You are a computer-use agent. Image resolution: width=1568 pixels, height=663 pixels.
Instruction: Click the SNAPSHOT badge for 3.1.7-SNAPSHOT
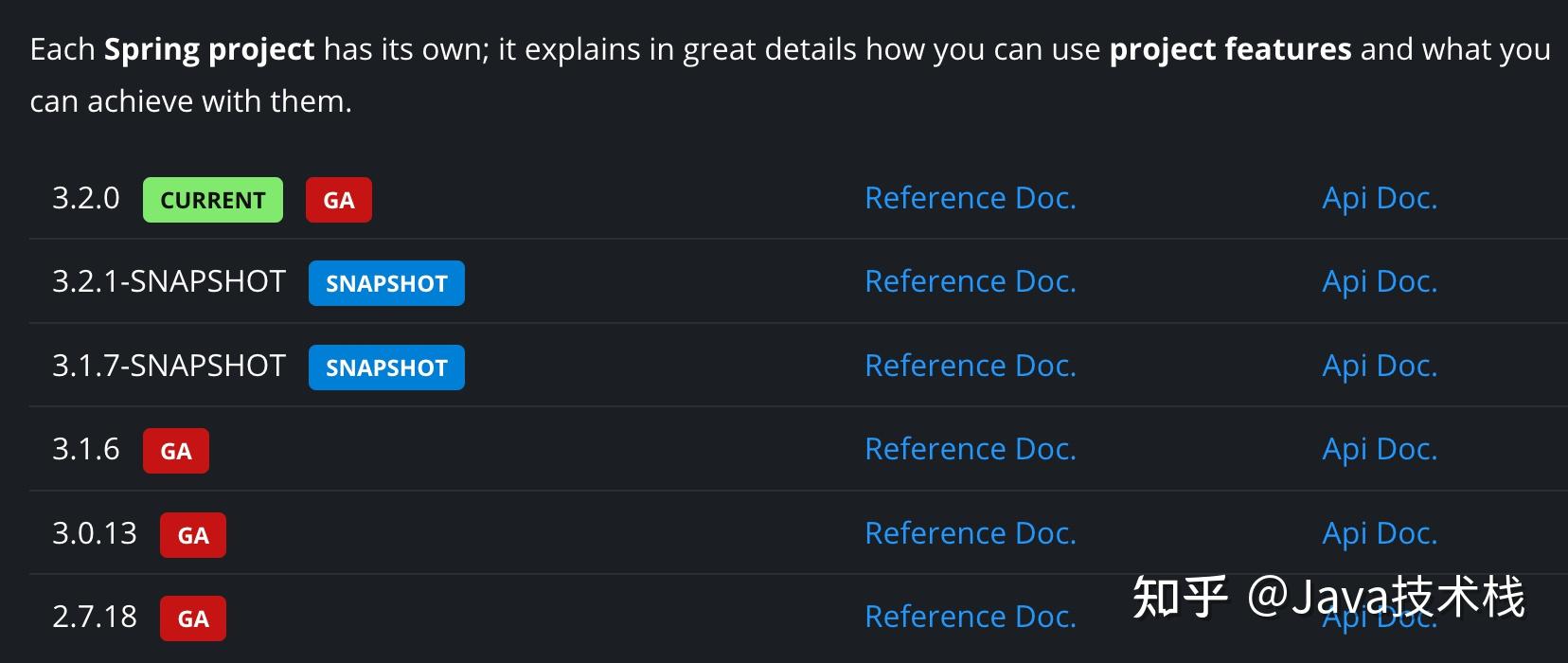coord(386,367)
